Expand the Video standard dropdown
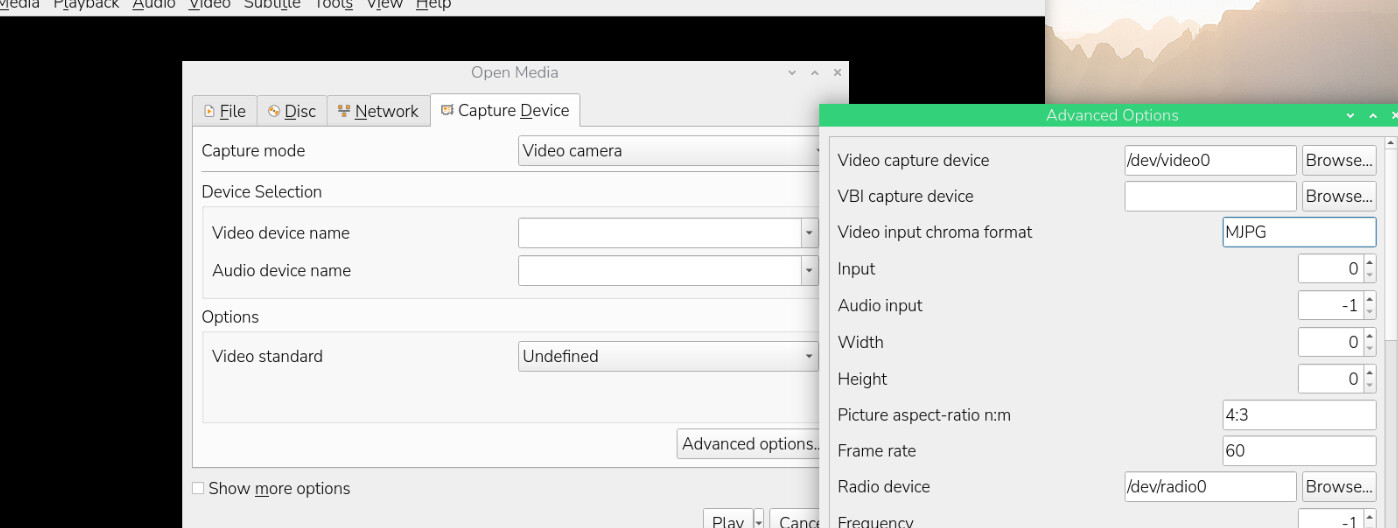Image resolution: width=1398 pixels, height=528 pixels. tap(668, 356)
